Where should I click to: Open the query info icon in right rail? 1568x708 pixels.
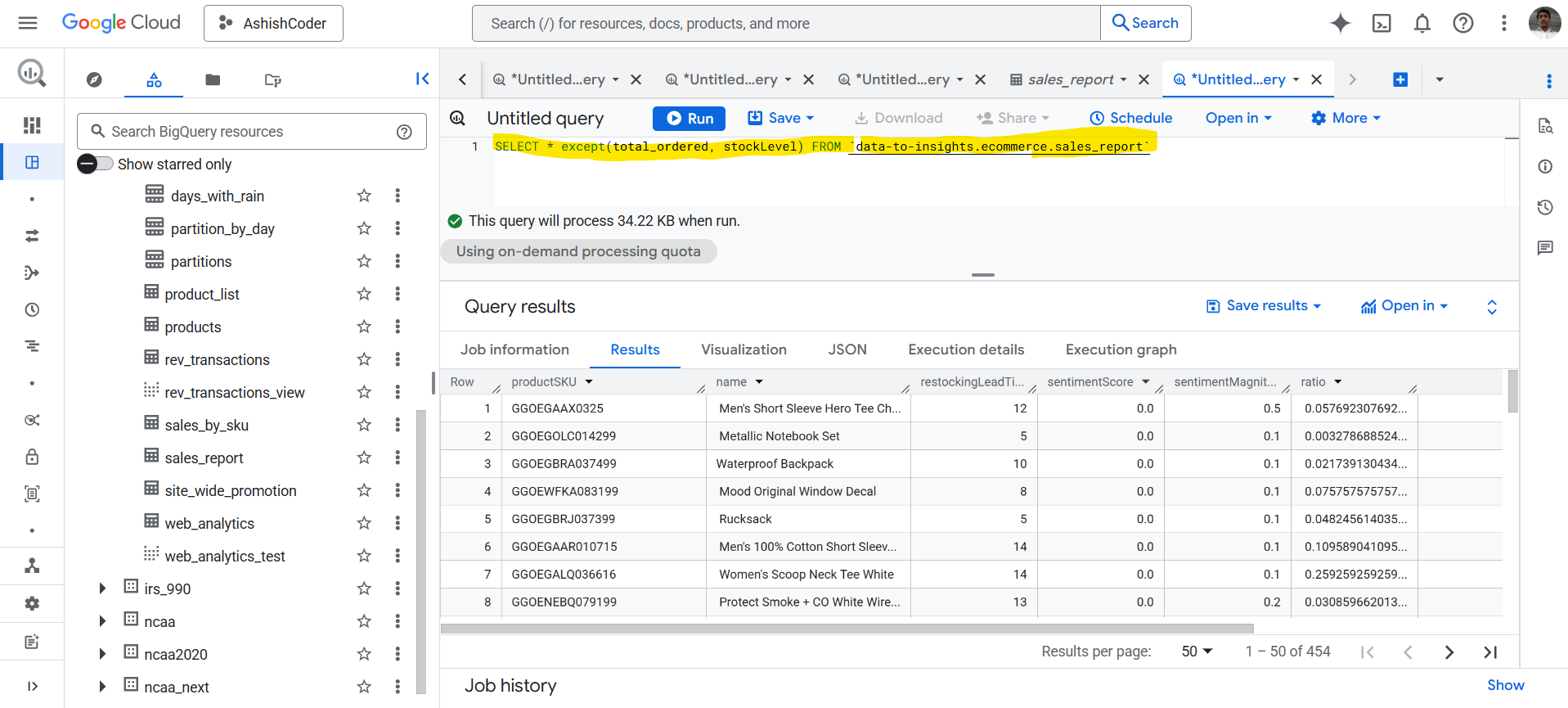coord(1545,166)
